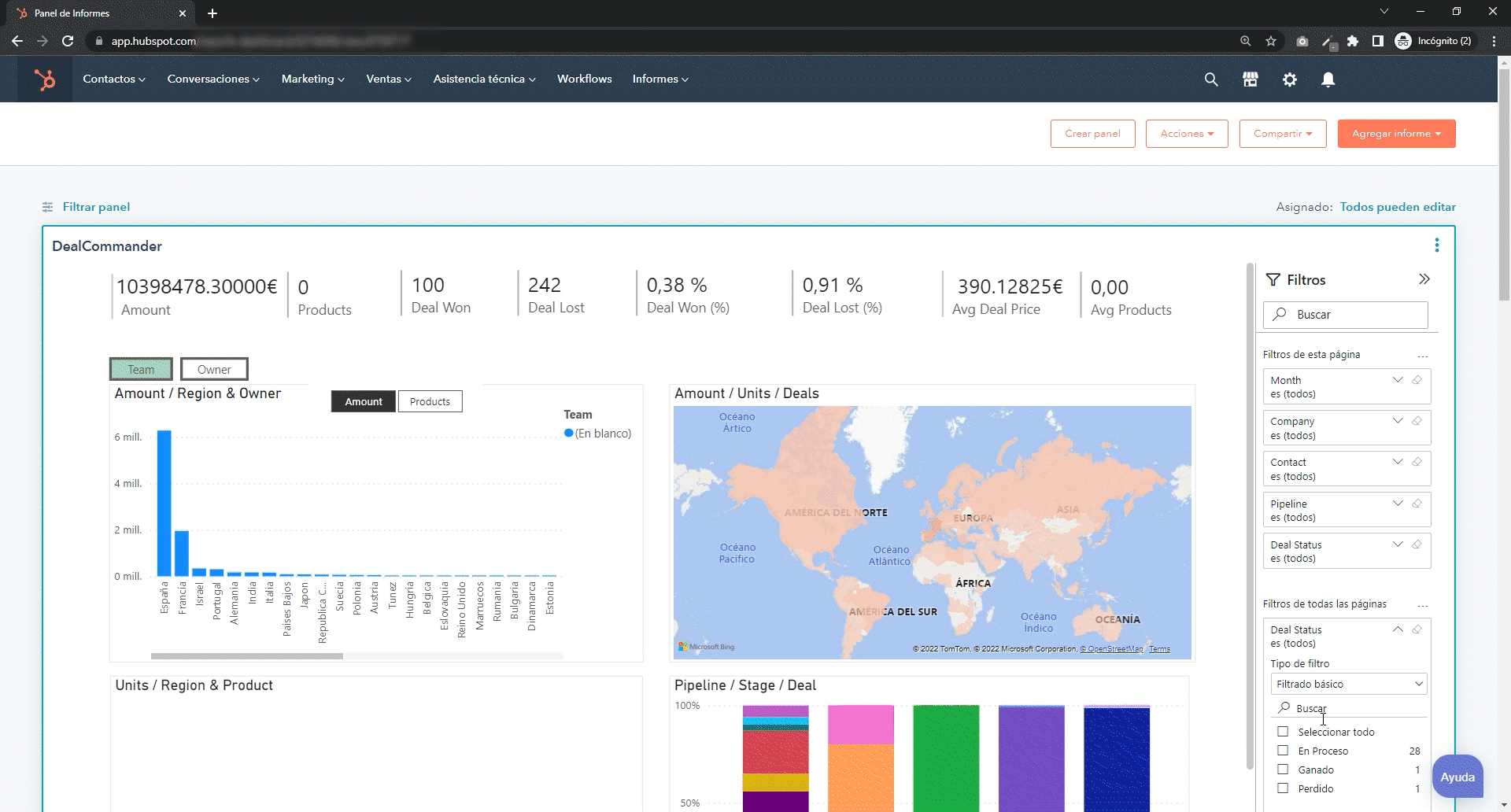
Task: Open options dots for Filtros de todas las páginas
Action: coord(1423,606)
